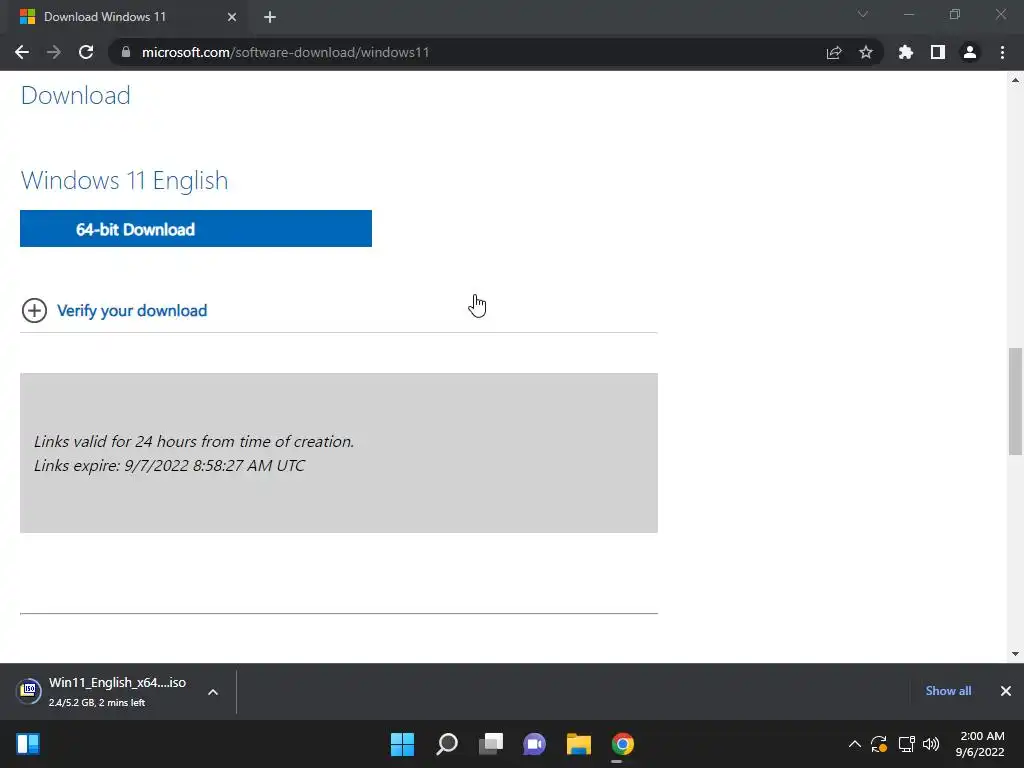Click the forward navigation arrow
This screenshot has height=768, width=1024.
point(54,52)
